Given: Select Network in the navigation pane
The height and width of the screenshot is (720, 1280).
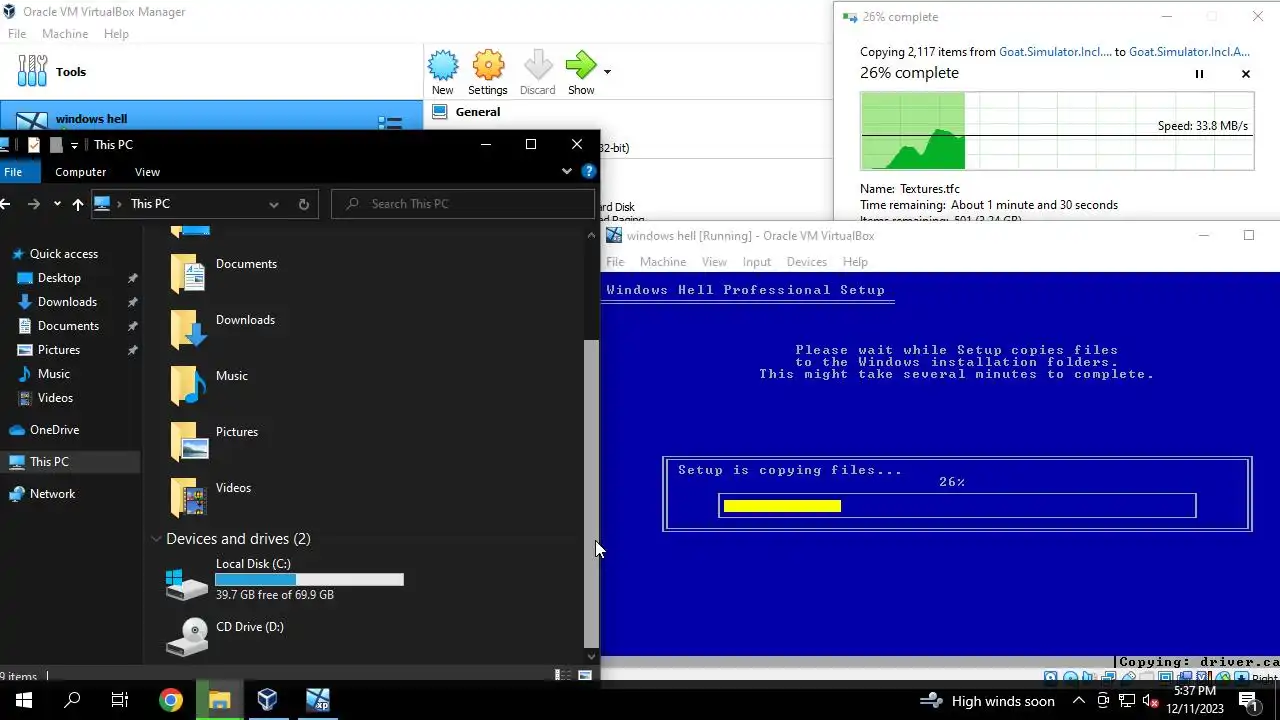Looking at the screenshot, I should 52,494.
